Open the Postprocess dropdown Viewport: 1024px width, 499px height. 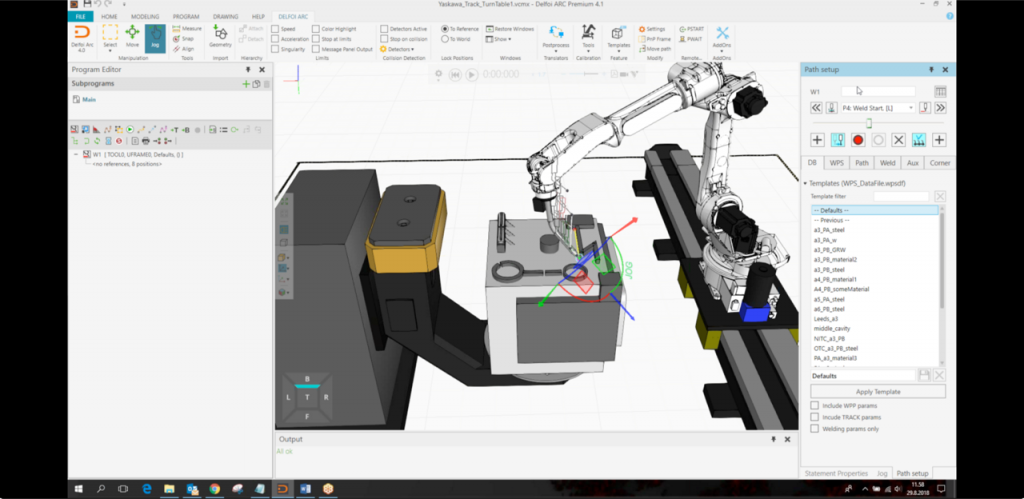click(556, 50)
